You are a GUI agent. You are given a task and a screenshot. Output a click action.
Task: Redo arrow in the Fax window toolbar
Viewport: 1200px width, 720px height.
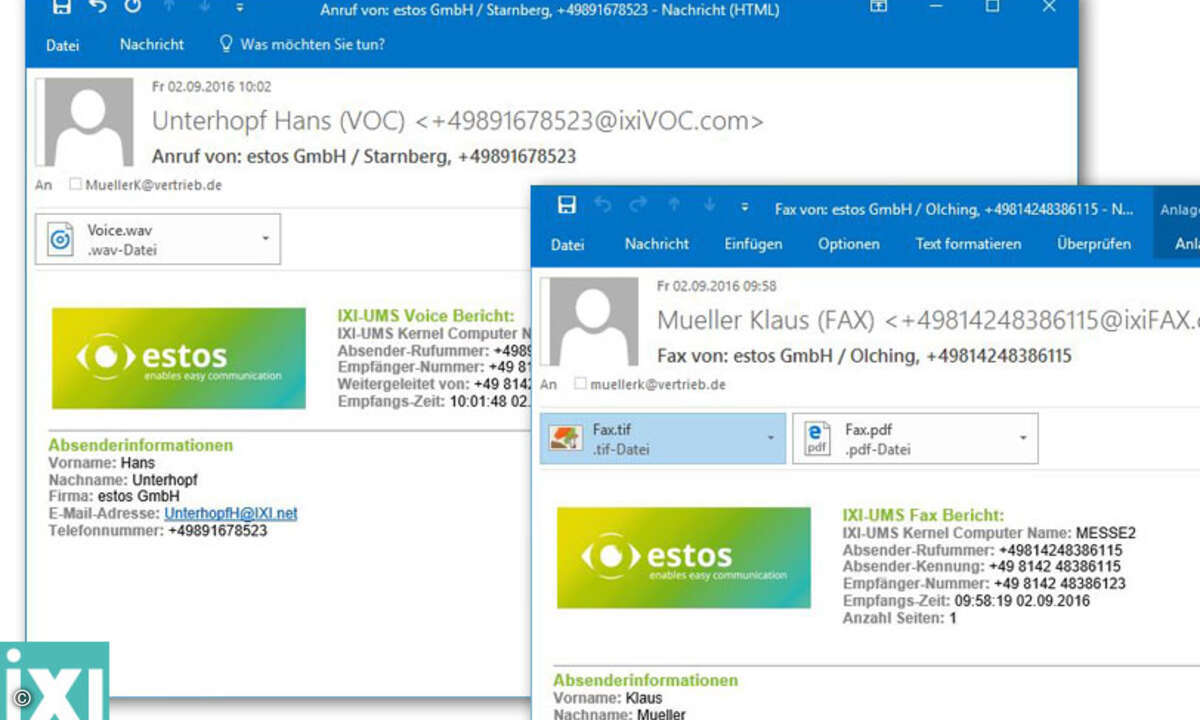638,206
